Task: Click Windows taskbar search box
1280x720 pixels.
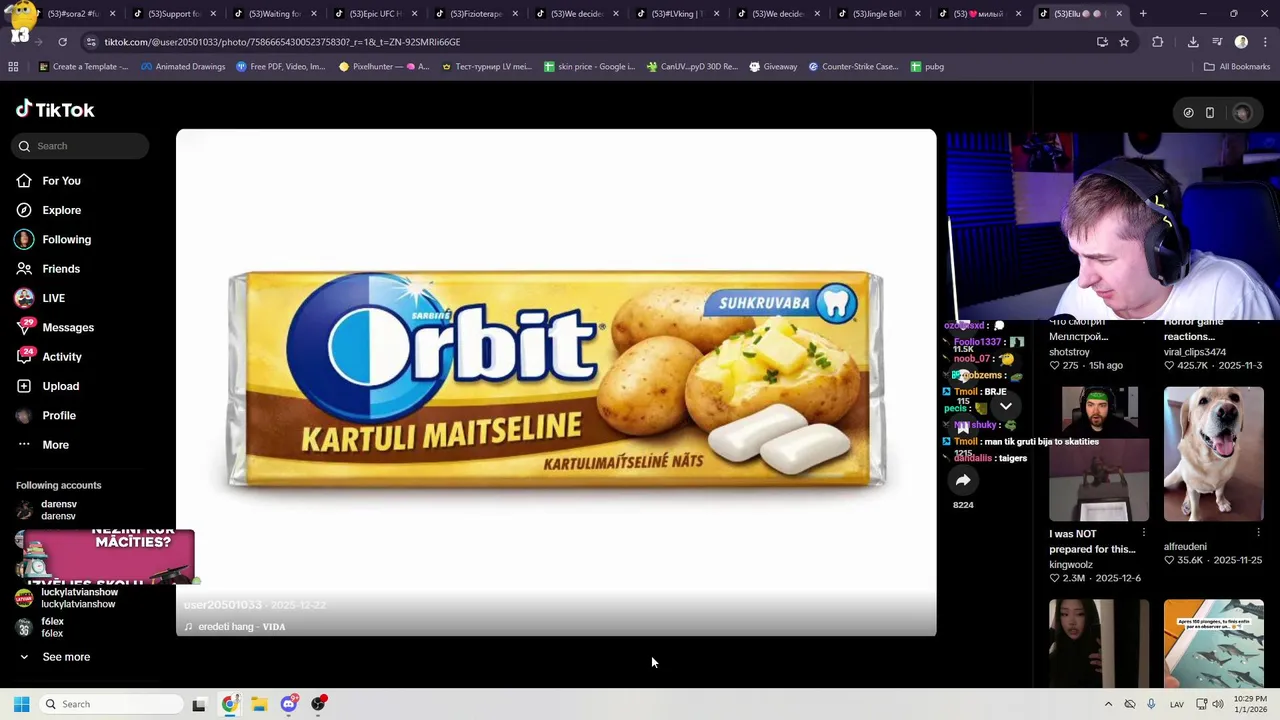Action: pyautogui.click(x=110, y=704)
